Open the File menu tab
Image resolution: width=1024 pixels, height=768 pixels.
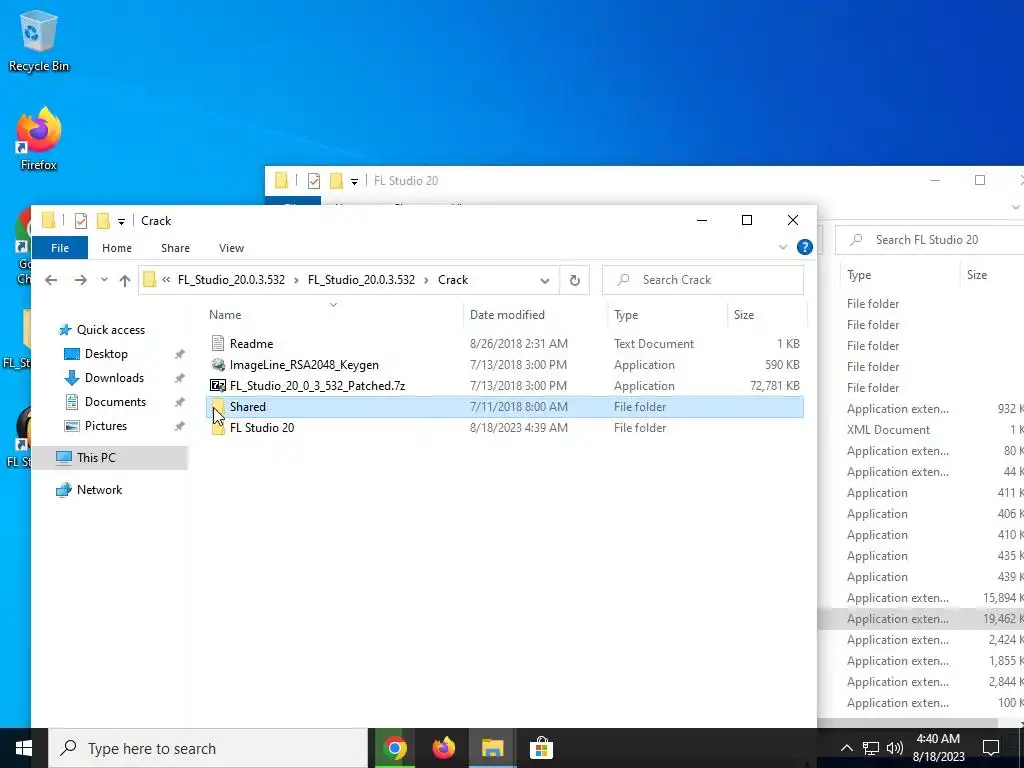(x=59, y=248)
